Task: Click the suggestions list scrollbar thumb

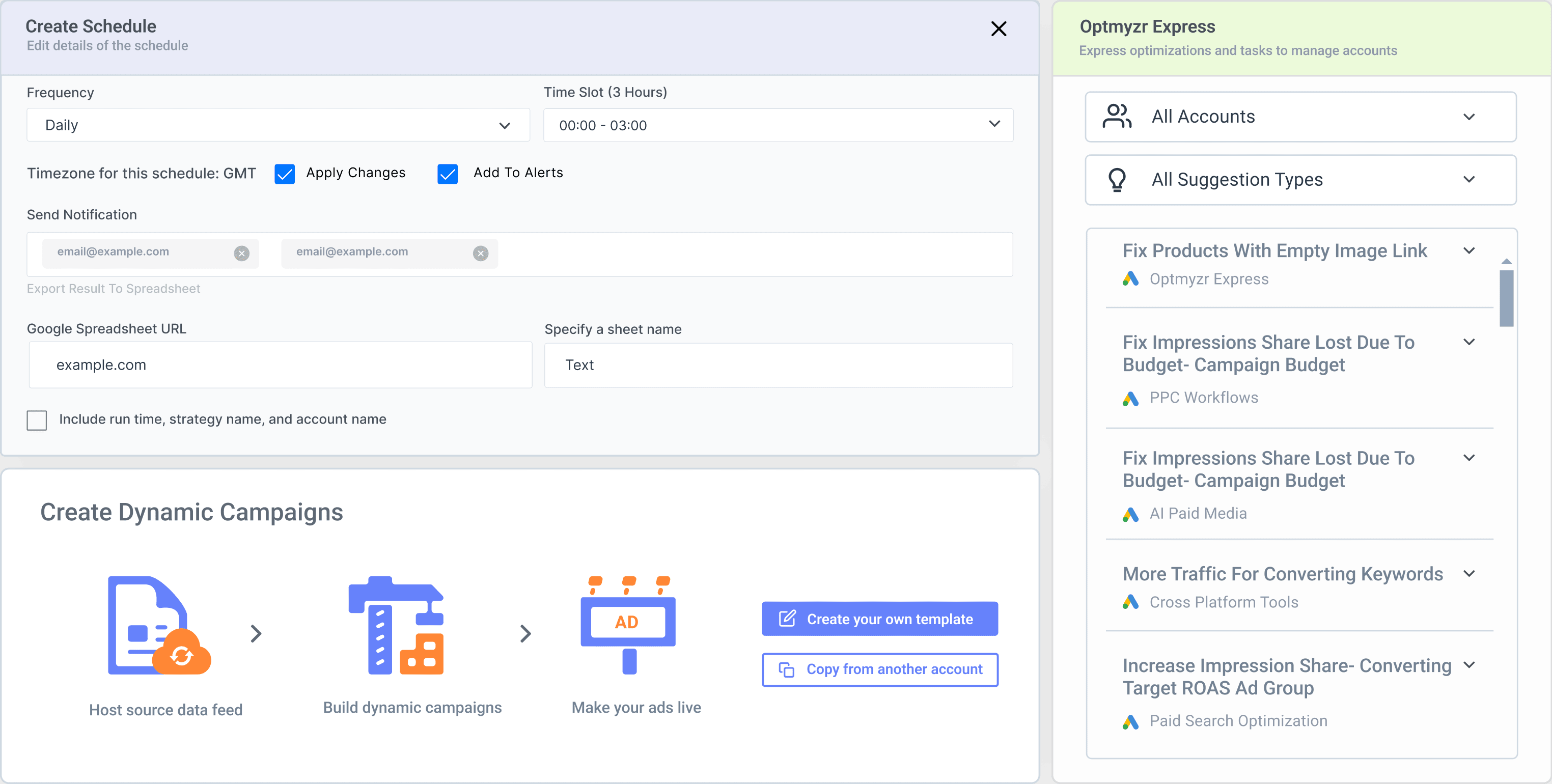Action: click(x=1506, y=298)
